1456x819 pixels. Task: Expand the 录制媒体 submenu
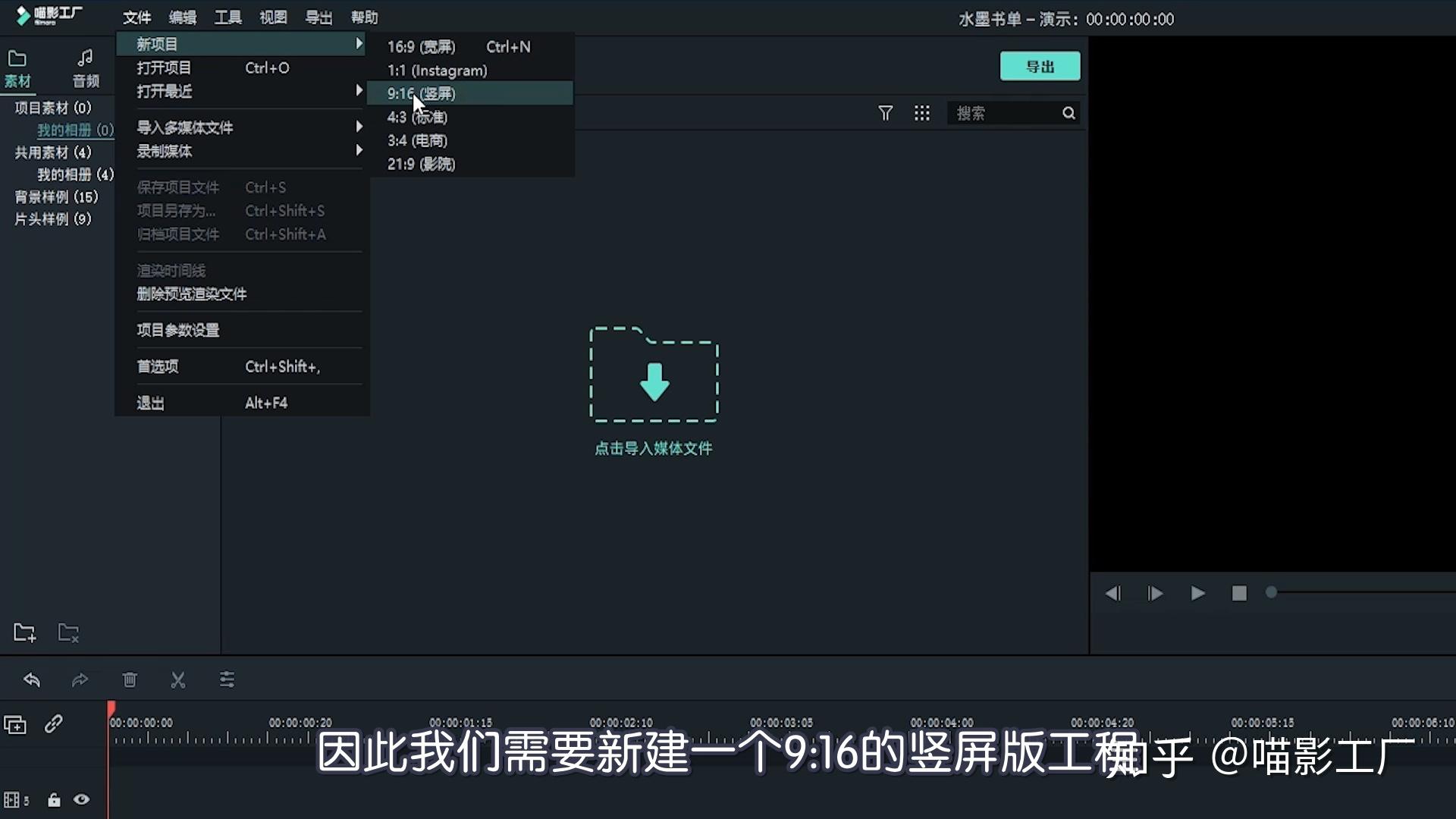pos(242,151)
